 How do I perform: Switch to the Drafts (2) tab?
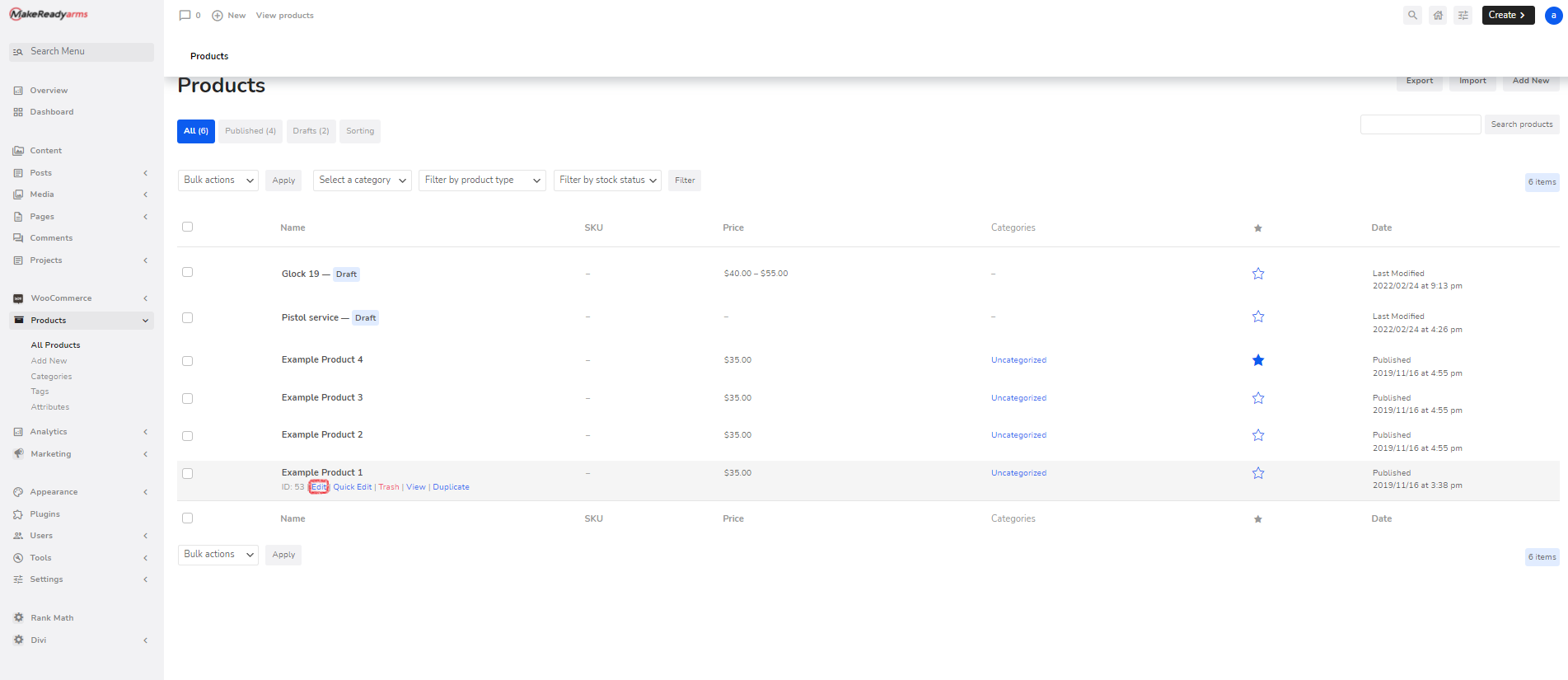coord(311,131)
